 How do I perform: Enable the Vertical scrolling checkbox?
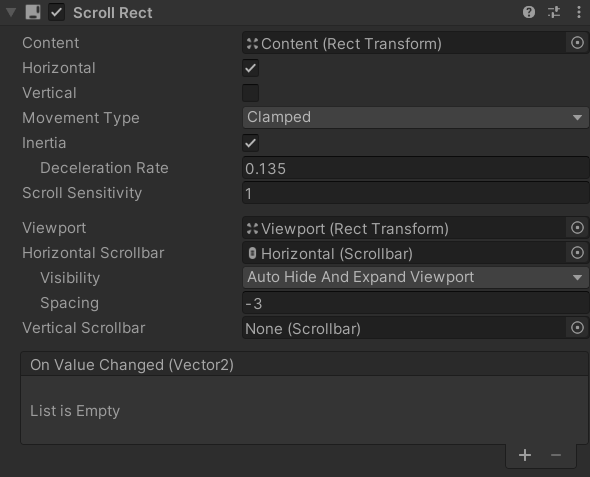pos(251,93)
